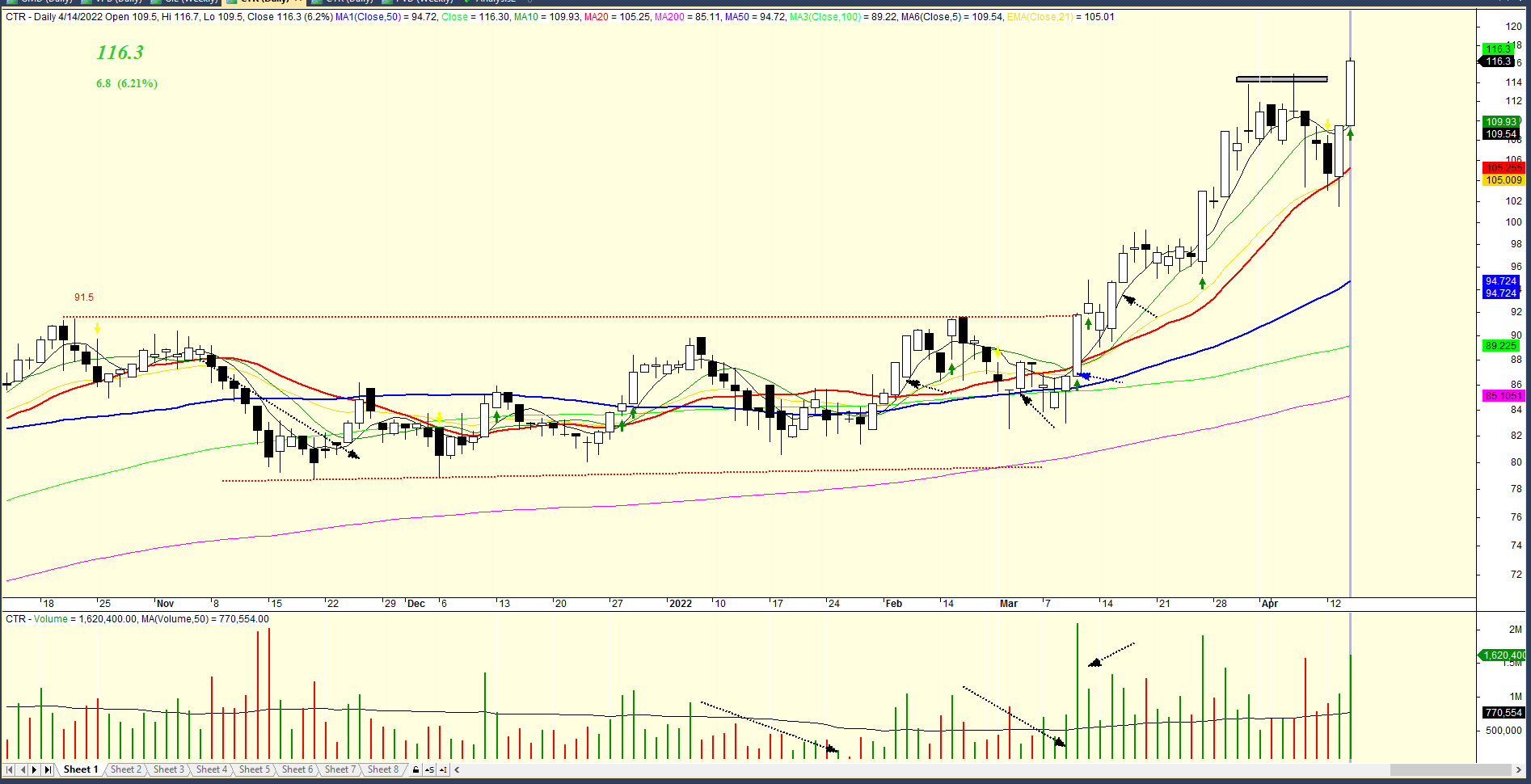Select the 91.5 red dotted resistance line label

pyautogui.click(x=84, y=297)
